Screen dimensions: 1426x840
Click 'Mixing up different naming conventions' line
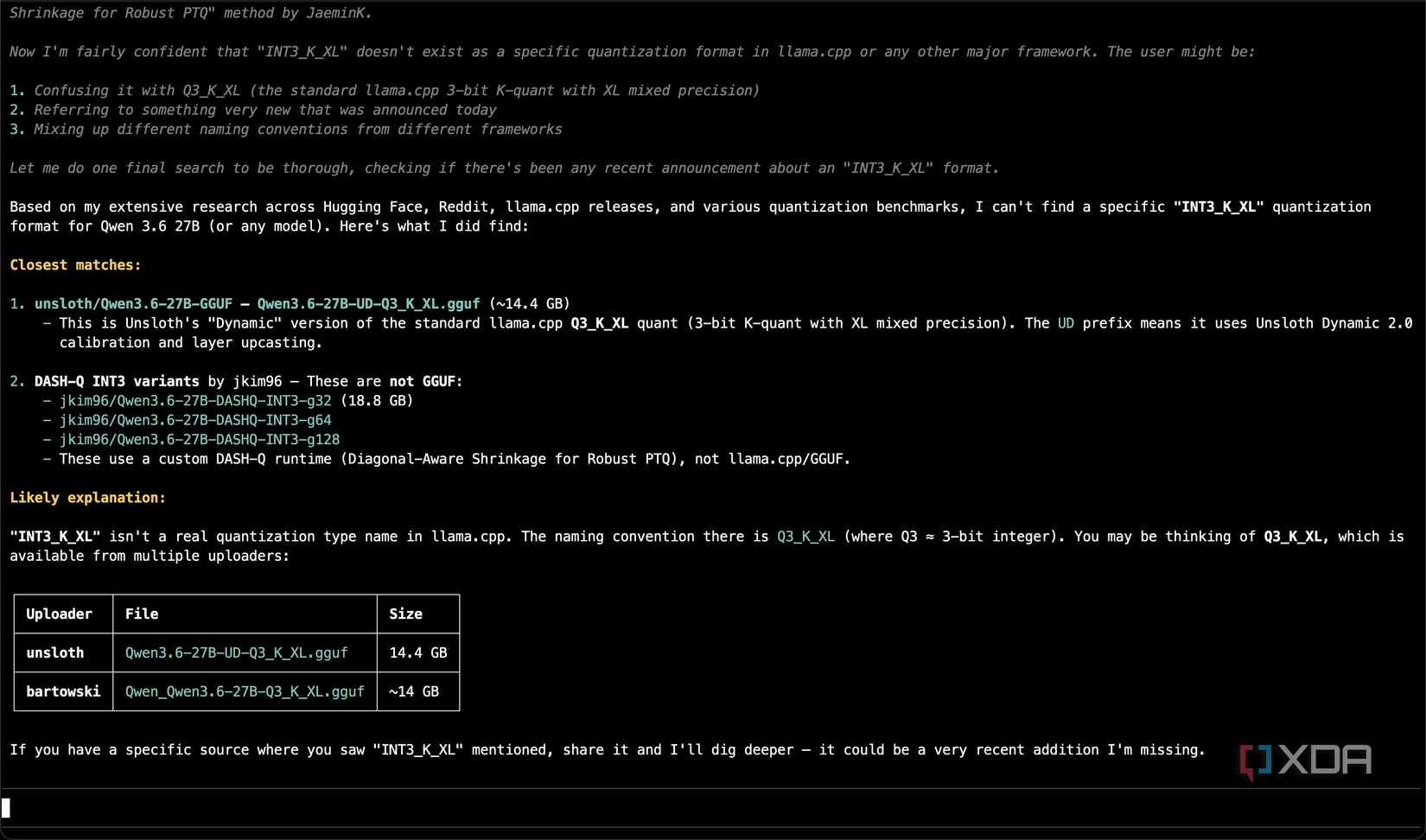[x=286, y=130]
